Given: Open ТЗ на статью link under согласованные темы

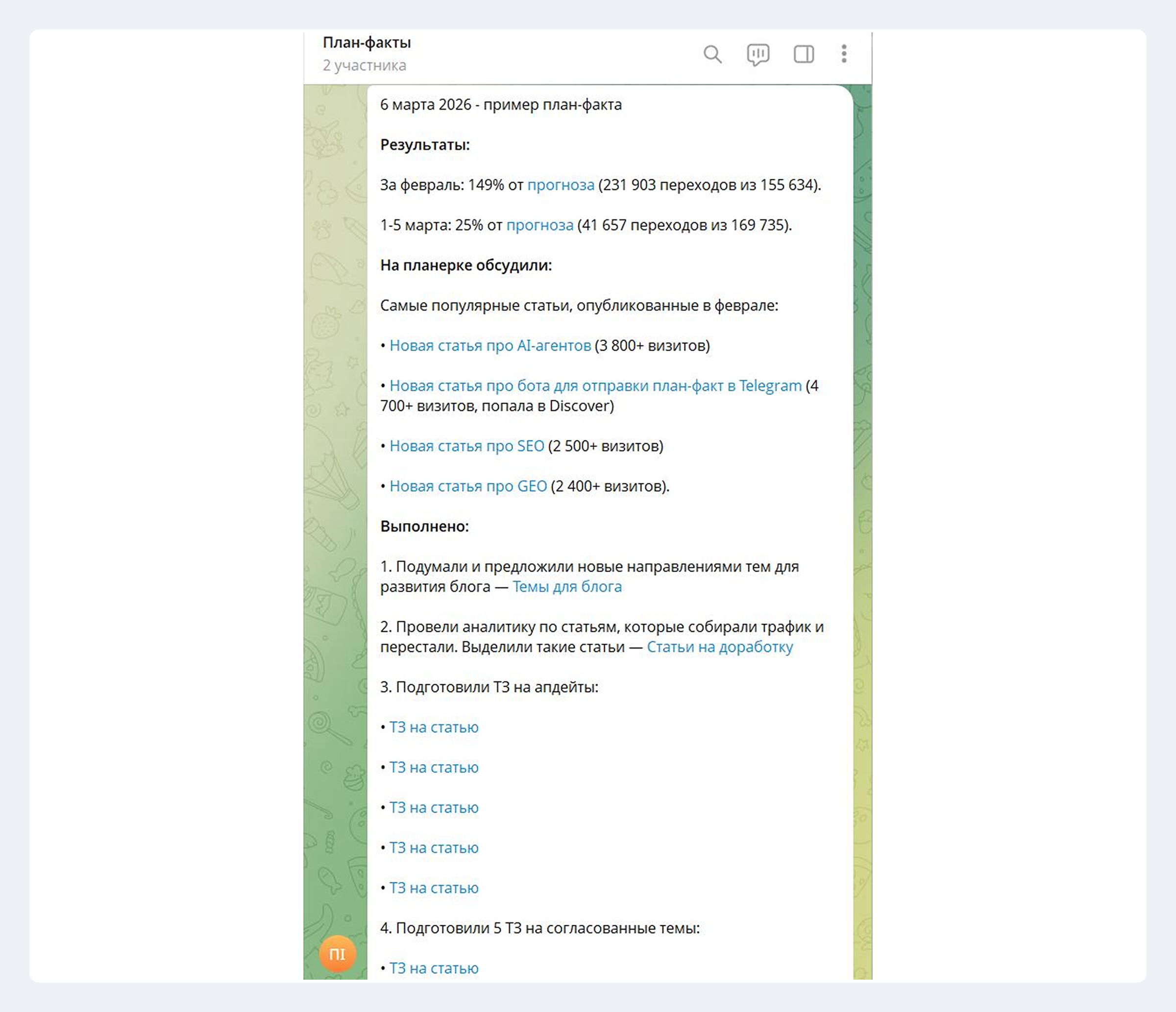Looking at the screenshot, I should [x=434, y=968].
